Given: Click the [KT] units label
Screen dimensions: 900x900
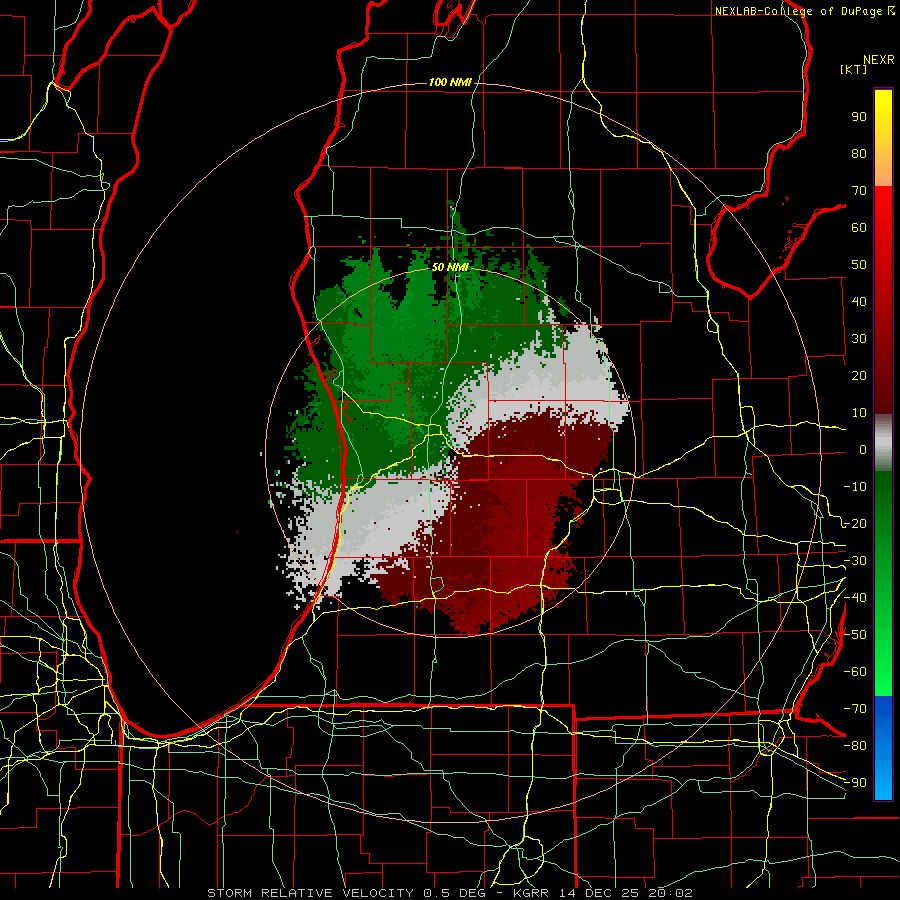Looking at the screenshot, I should coord(853,69).
